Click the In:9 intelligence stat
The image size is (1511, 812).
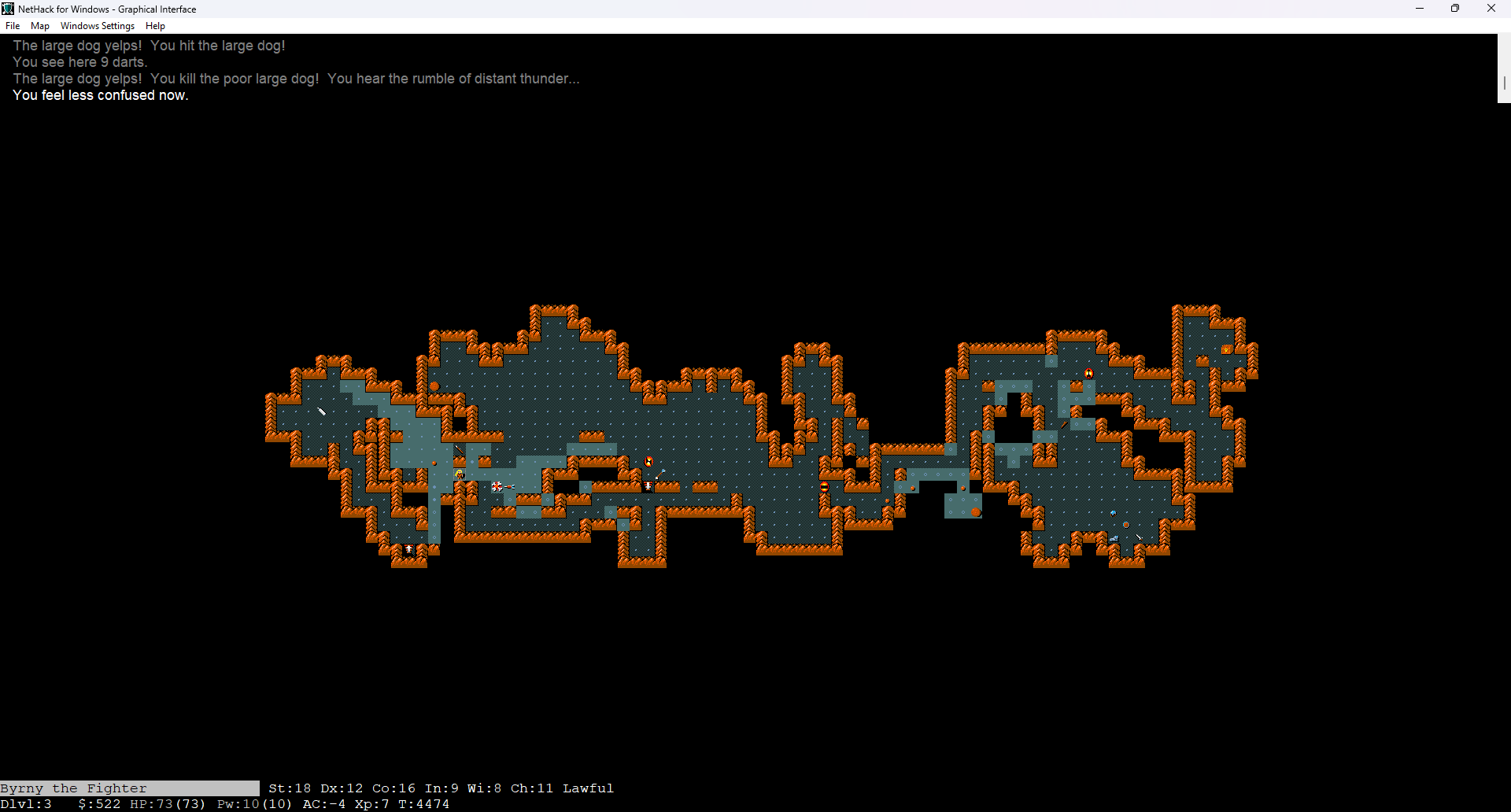point(441,788)
